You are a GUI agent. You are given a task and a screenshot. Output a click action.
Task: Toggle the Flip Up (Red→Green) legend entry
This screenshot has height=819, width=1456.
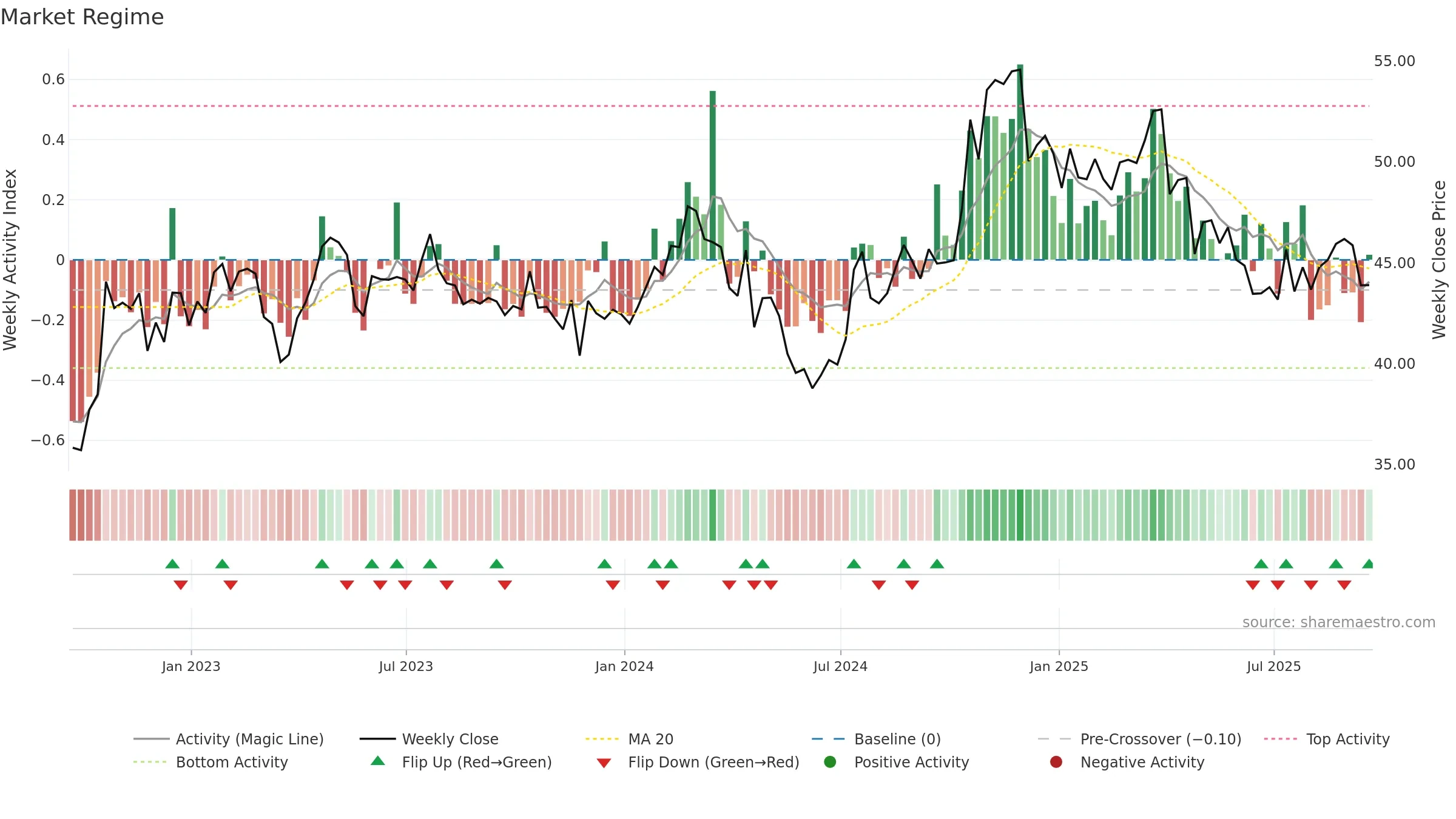[461, 762]
